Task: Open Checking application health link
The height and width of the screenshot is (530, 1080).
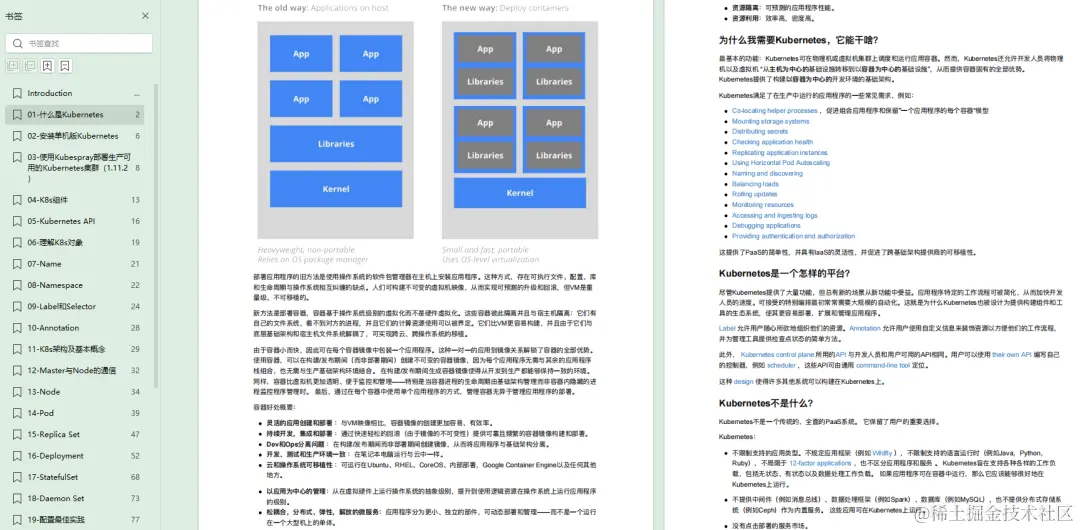Action: pos(772,142)
